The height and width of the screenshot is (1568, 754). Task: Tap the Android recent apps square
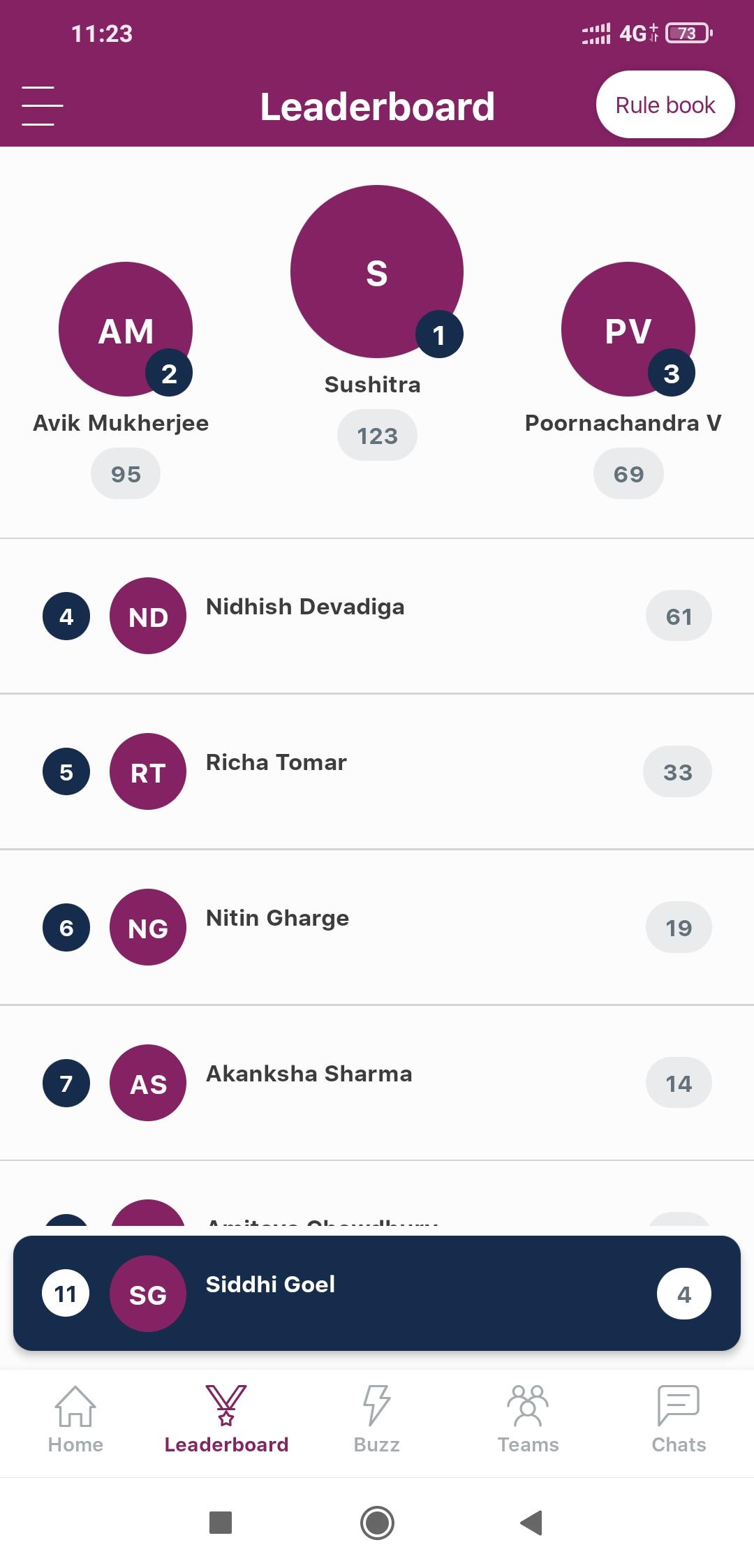(221, 1523)
